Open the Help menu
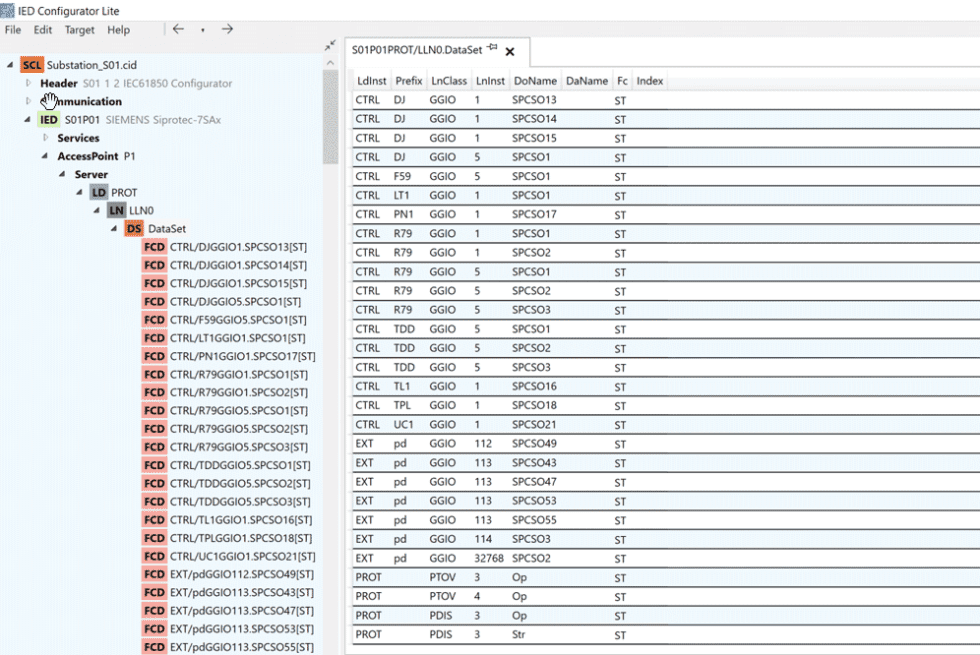This screenshot has height=655, width=980. pos(119,30)
